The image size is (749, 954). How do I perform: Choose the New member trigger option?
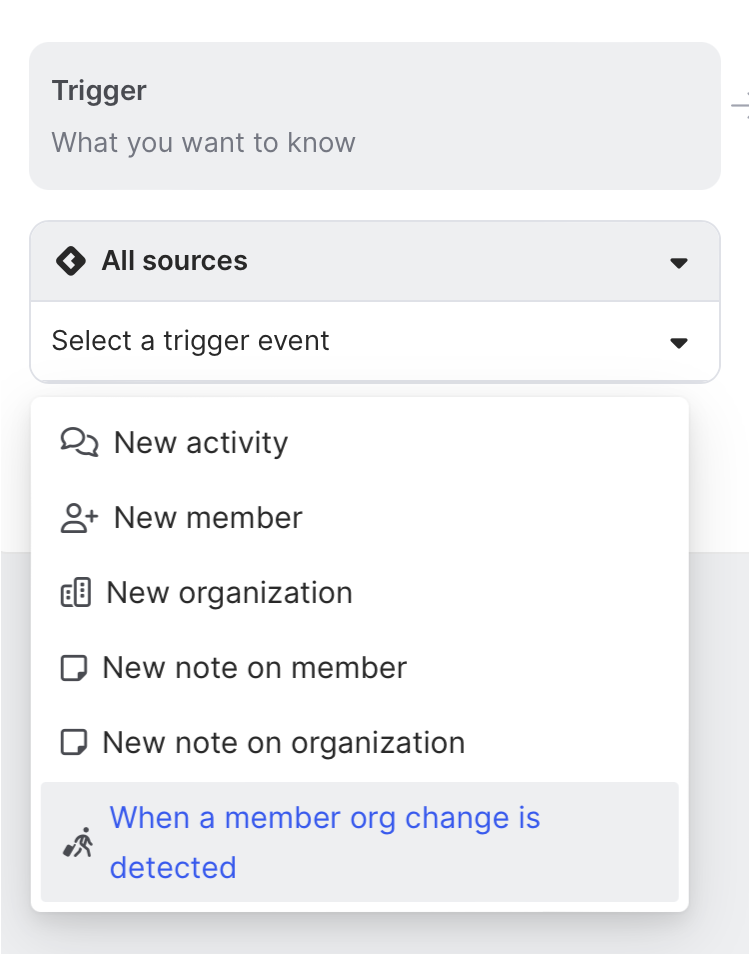click(208, 518)
